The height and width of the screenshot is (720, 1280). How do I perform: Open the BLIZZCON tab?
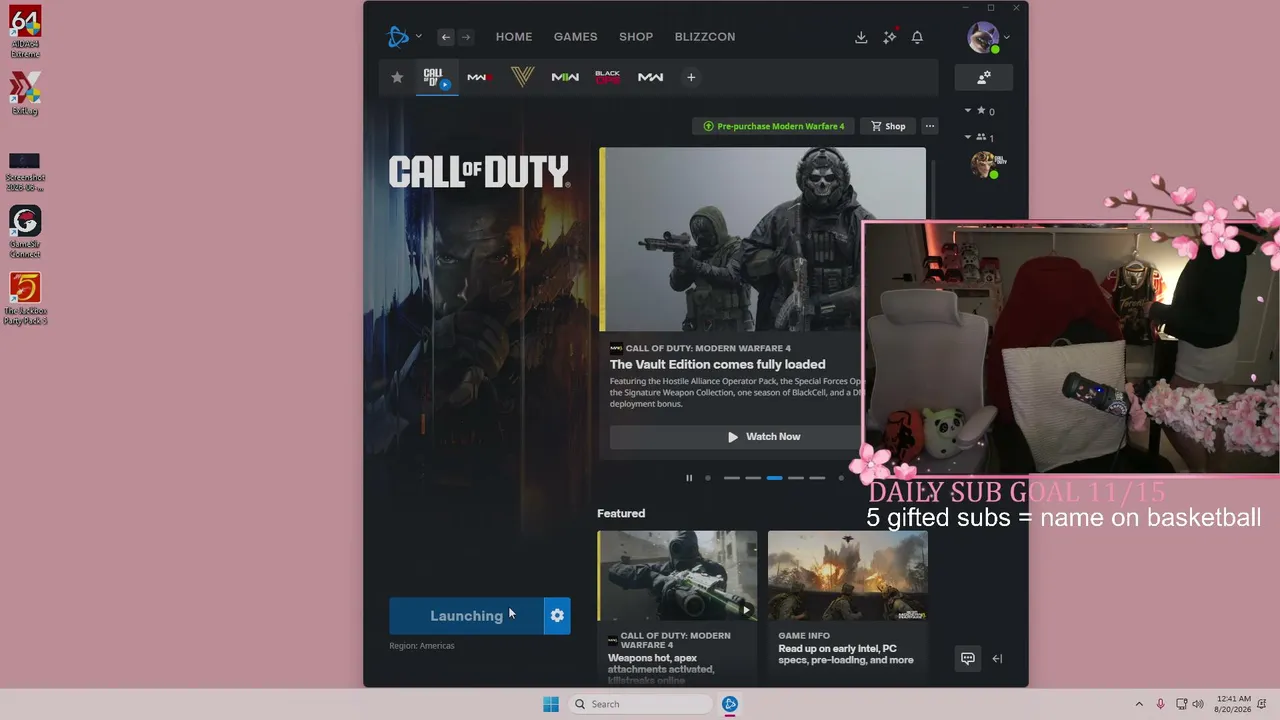point(705,37)
